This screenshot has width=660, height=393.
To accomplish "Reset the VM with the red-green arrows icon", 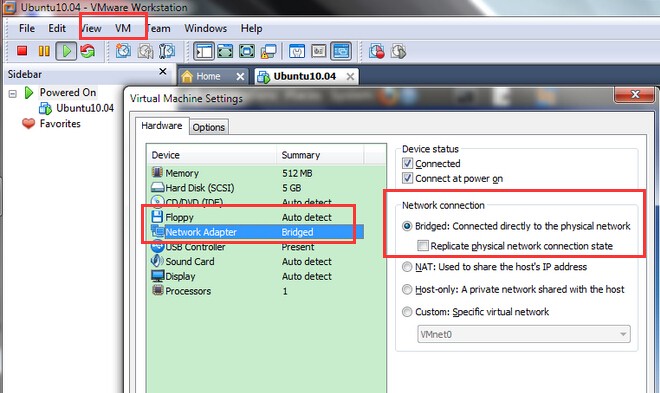I will 88,51.
